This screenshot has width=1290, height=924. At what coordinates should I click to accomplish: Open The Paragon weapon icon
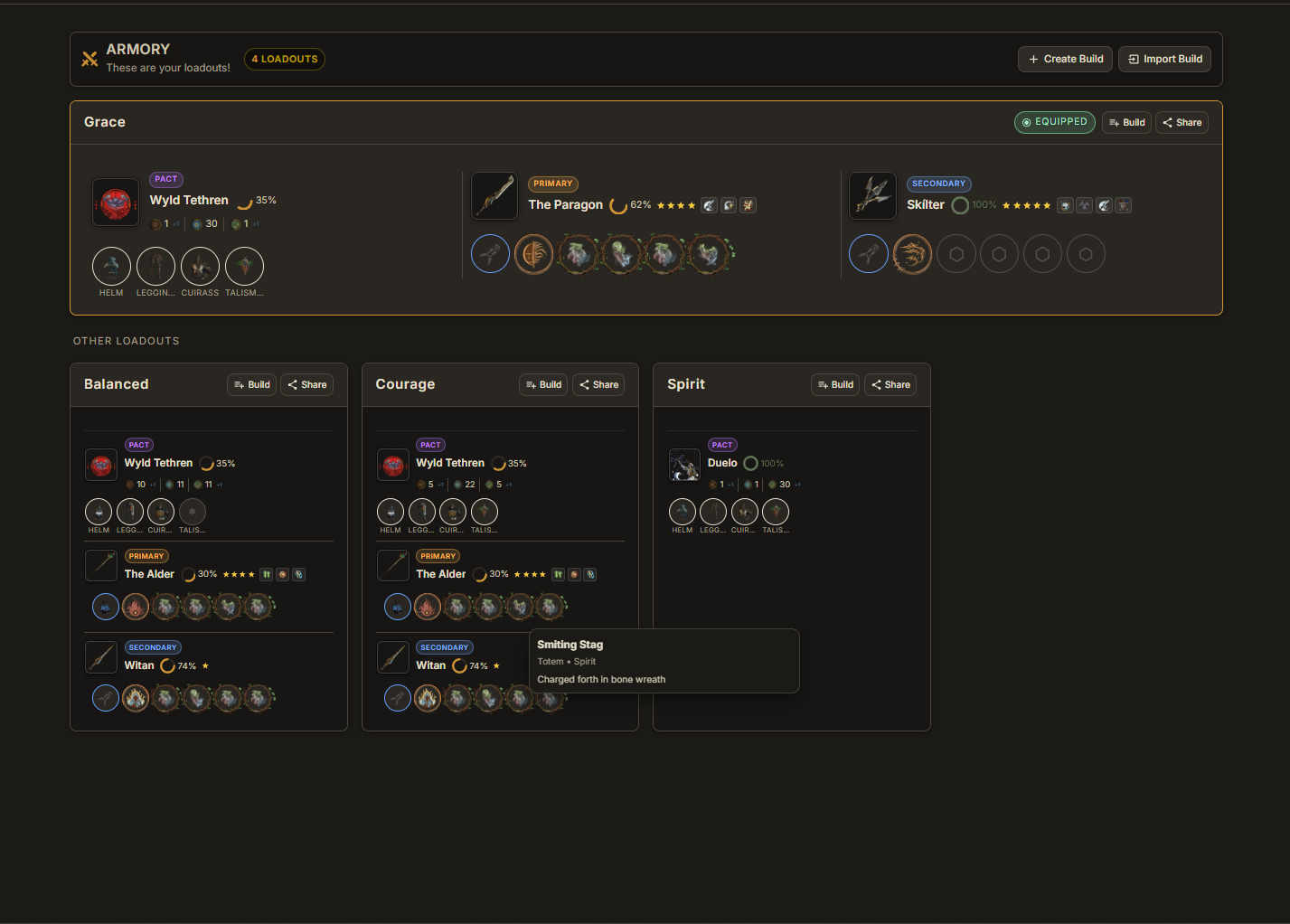pos(494,195)
